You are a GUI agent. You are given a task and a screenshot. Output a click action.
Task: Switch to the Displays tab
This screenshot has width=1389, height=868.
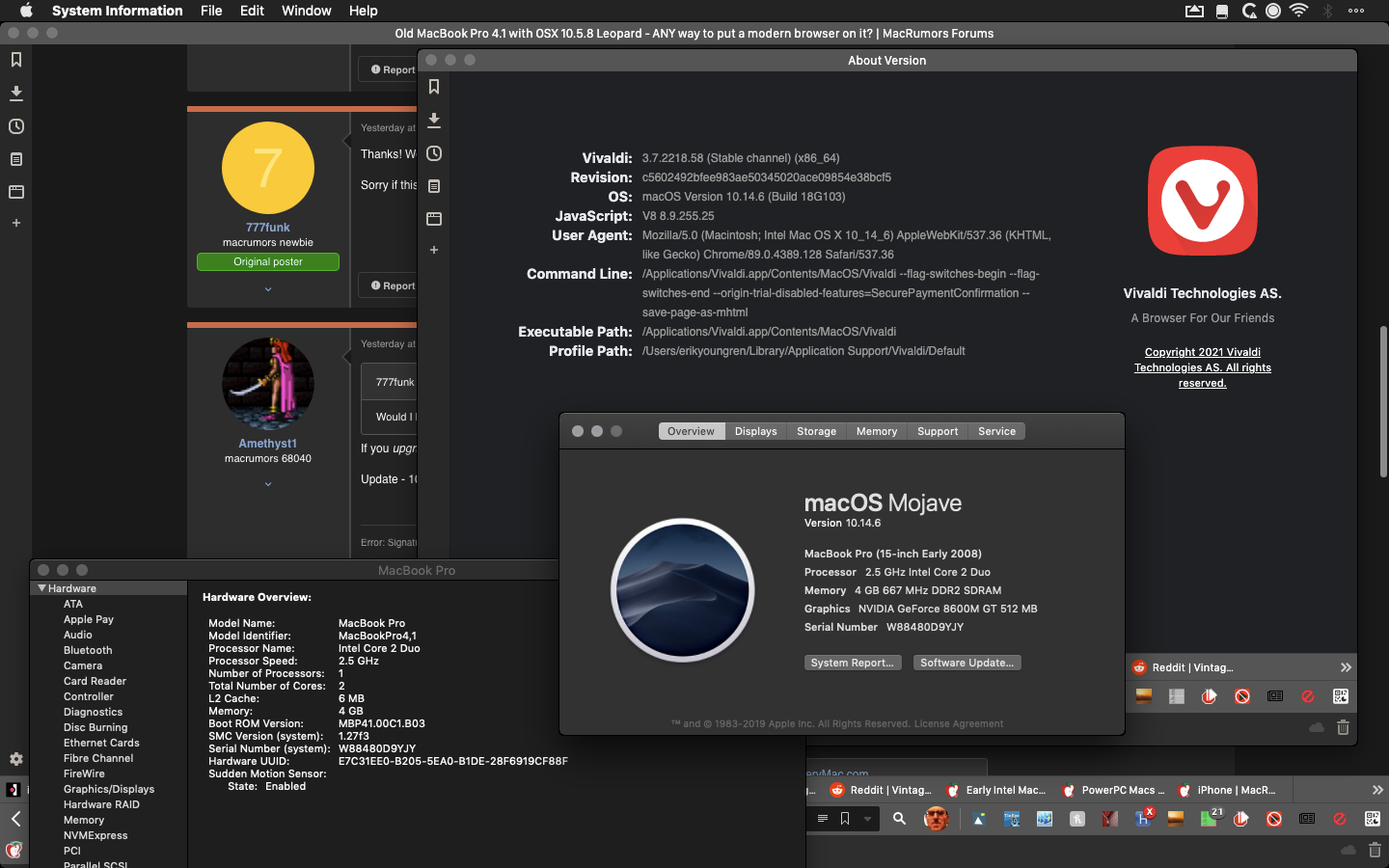pyautogui.click(x=755, y=431)
